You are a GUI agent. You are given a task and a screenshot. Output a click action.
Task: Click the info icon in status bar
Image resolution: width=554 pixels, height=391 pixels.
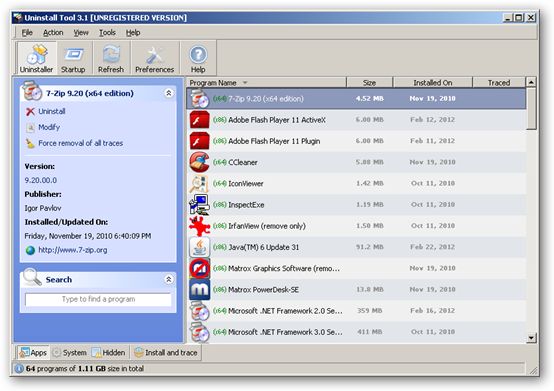click(x=19, y=368)
